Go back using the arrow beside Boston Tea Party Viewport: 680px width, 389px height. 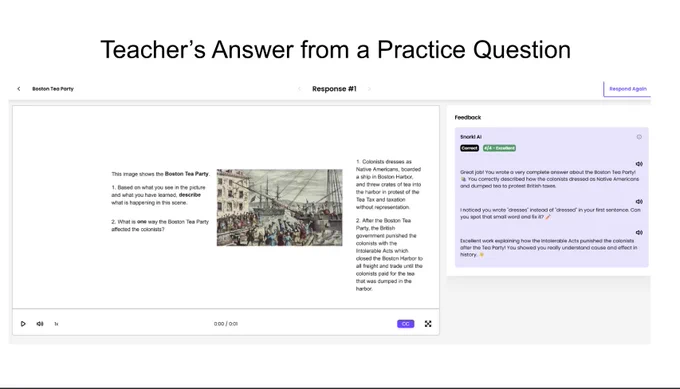click(19, 89)
